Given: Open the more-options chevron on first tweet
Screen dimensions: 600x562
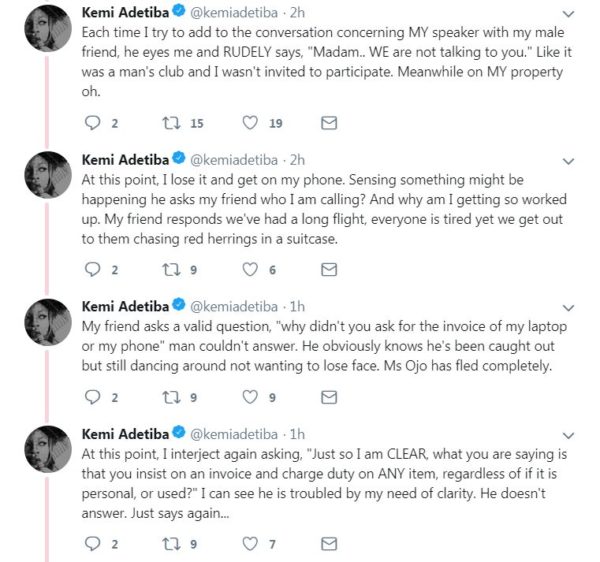Looking at the screenshot, I should tap(569, 15).
